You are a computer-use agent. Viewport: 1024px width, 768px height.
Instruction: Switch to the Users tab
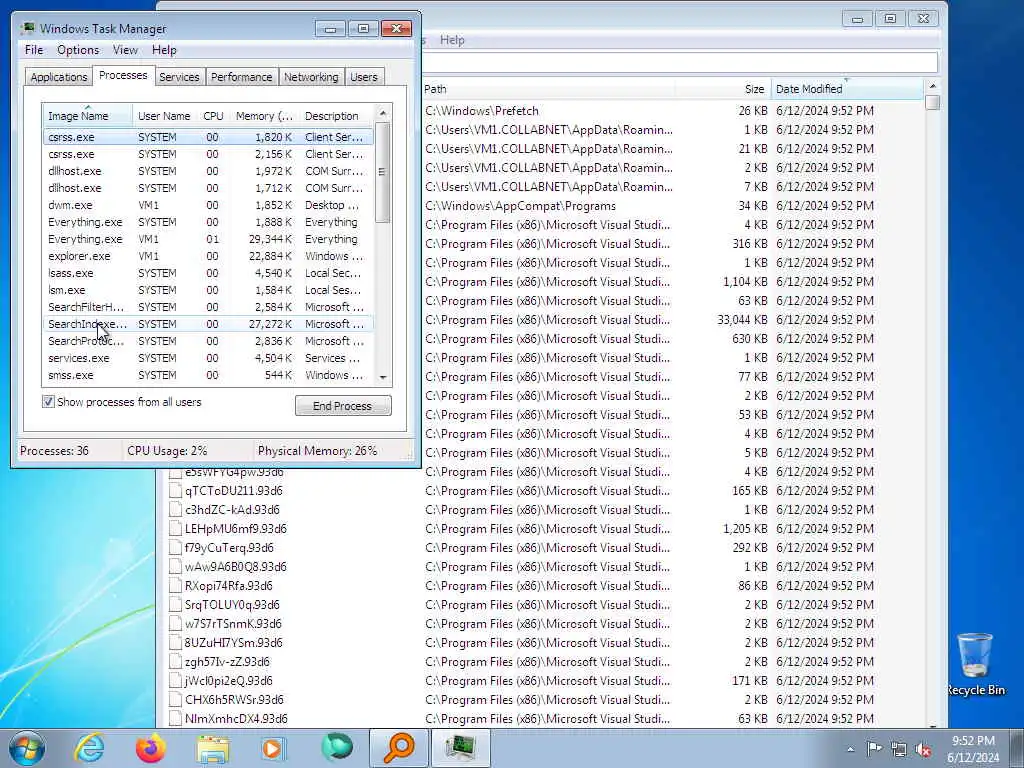[364, 77]
